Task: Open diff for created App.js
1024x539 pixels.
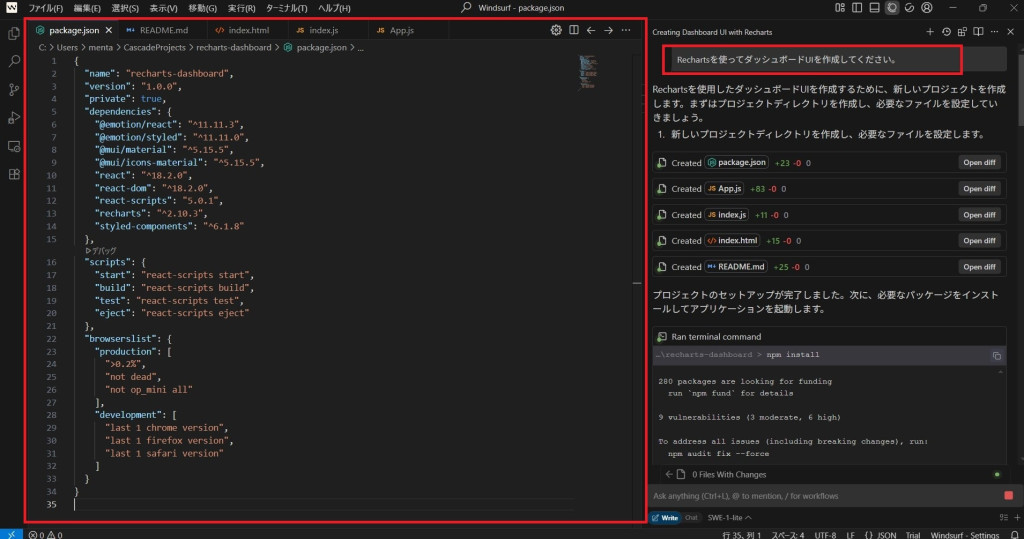Action: 979,189
